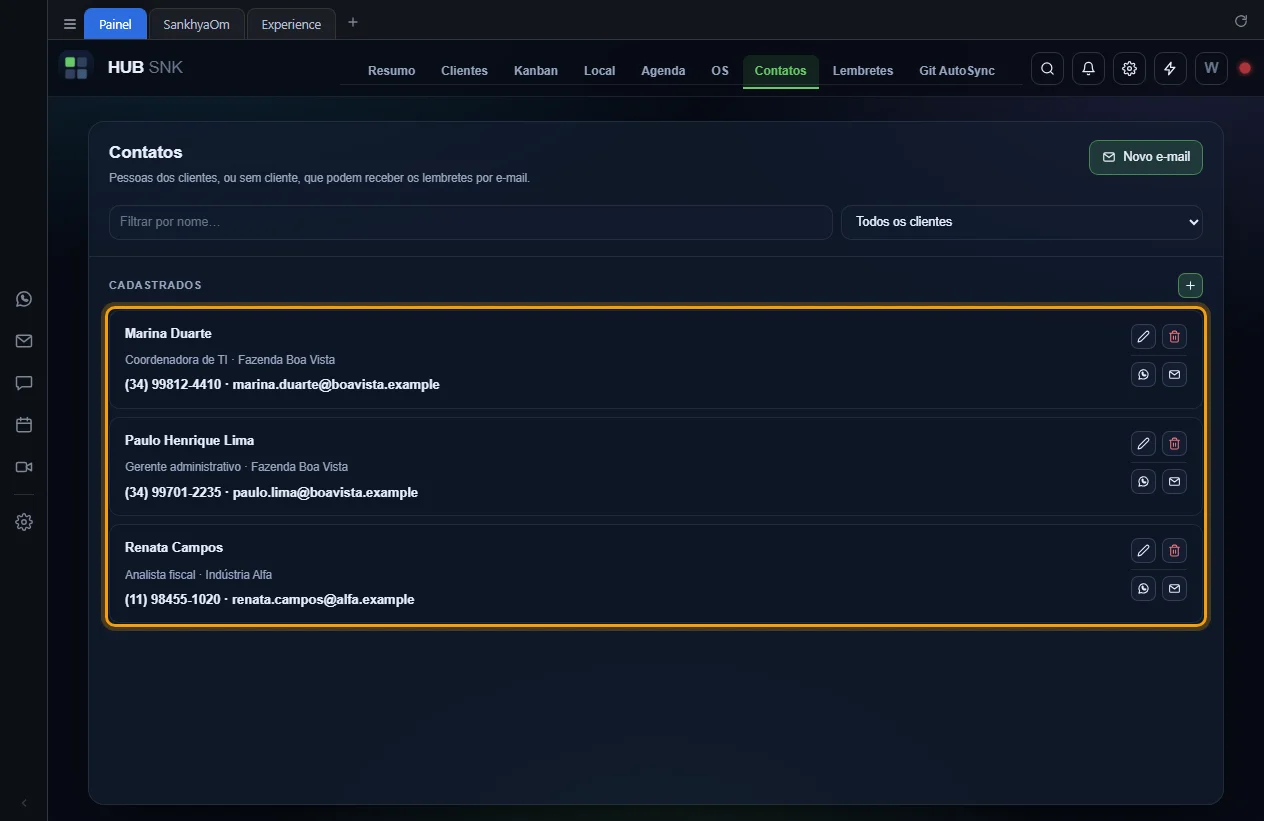Viewport: 1264px width, 821px height.
Task: Reload using the refresh icon at top right
Action: 1241,21
